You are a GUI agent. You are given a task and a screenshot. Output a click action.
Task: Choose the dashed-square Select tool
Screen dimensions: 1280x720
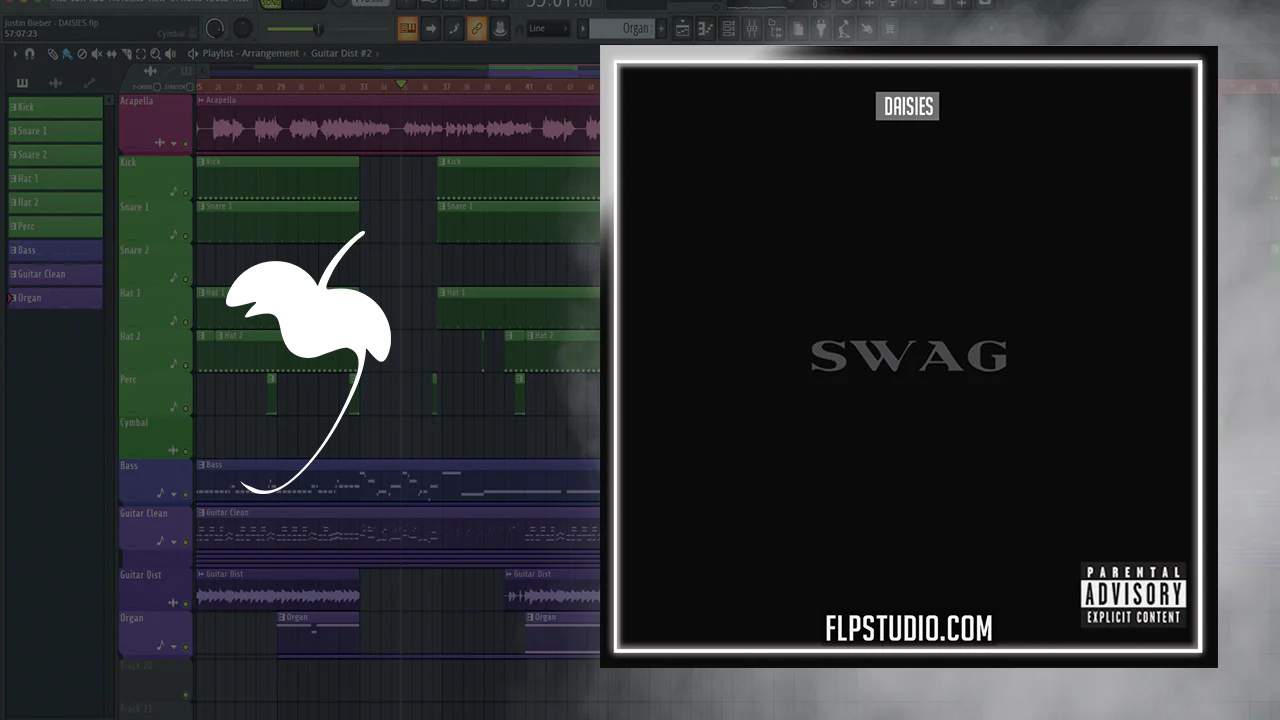click(x=141, y=54)
